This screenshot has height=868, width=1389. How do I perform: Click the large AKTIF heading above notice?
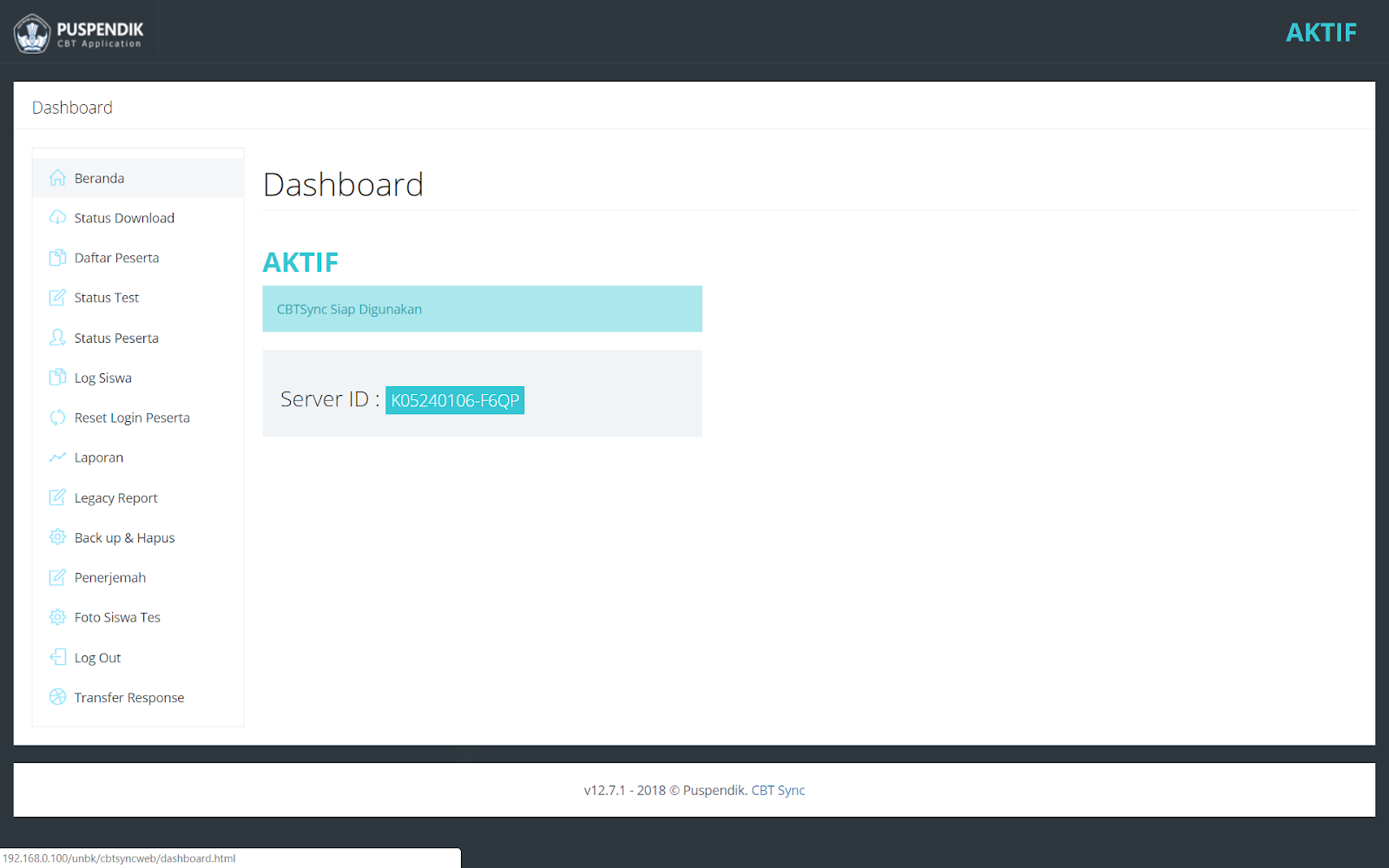[x=300, y=262]
